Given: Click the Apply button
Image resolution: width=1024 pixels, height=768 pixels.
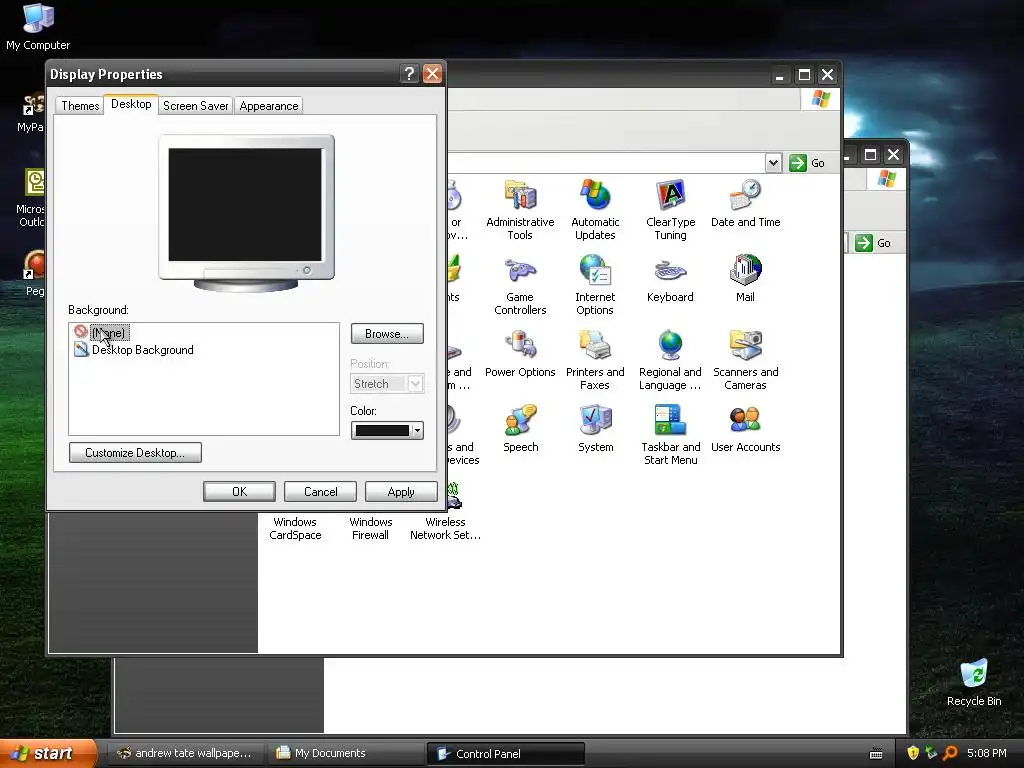Looking at the screenshot, I should [x=401, y=492].
